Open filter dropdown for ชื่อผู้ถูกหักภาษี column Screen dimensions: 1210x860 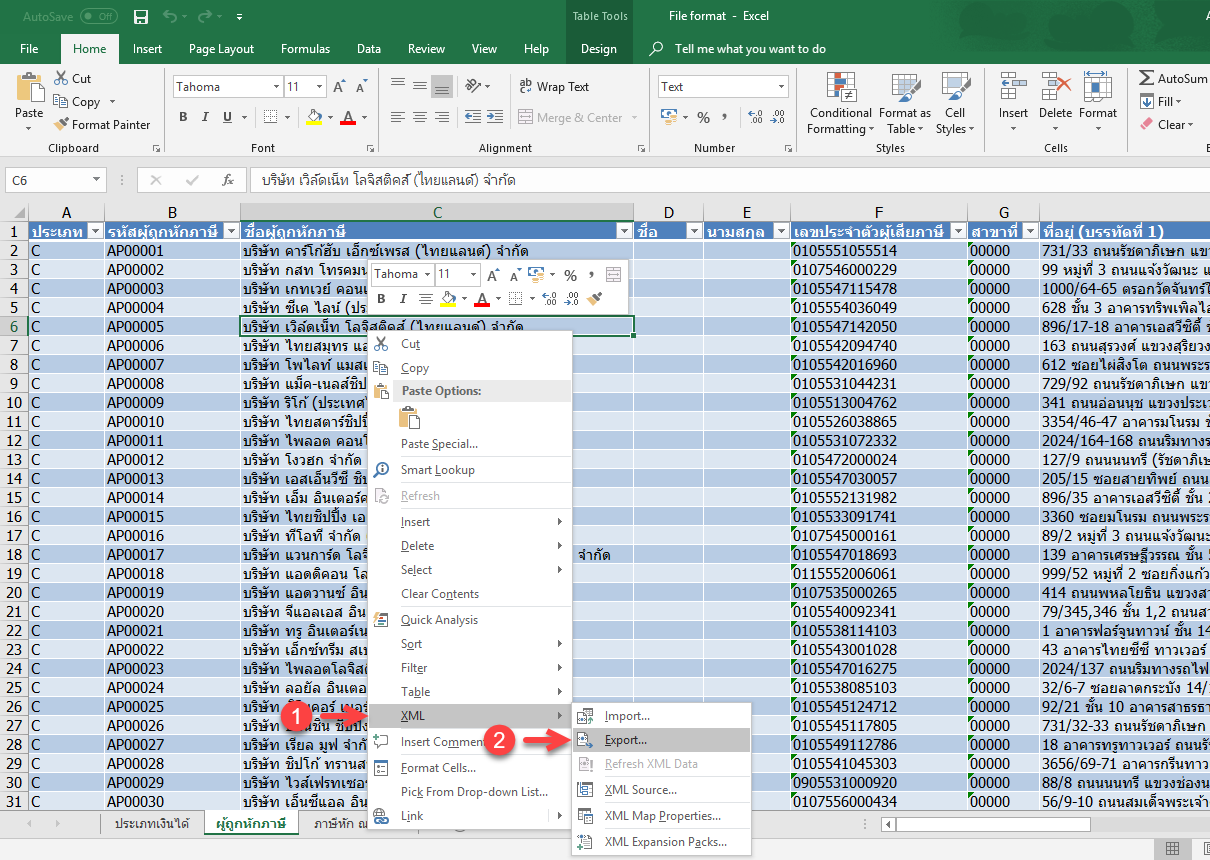[x=624, y=231]
